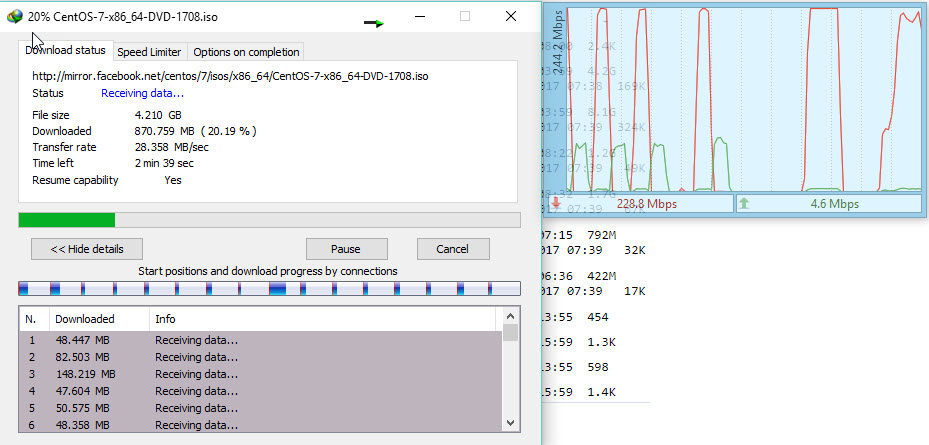
Task: Cancel the current download
Action: (453, 249)
